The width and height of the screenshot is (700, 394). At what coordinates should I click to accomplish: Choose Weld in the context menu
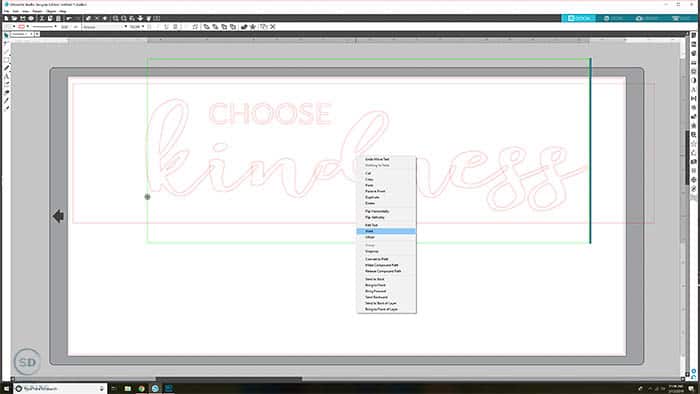(x=386, y=231)
